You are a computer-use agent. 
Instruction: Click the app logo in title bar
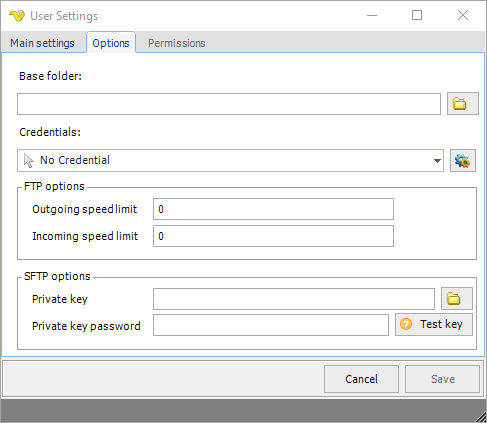click(17, 16)
